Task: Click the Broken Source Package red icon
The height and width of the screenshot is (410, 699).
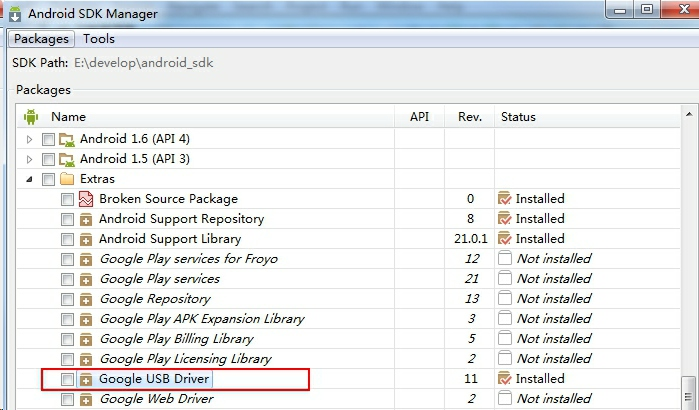Action: [x=86, y=199]
